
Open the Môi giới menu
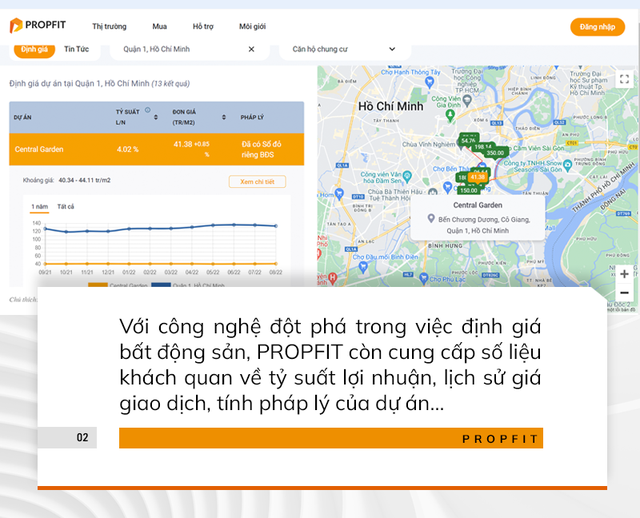point(252,27)
